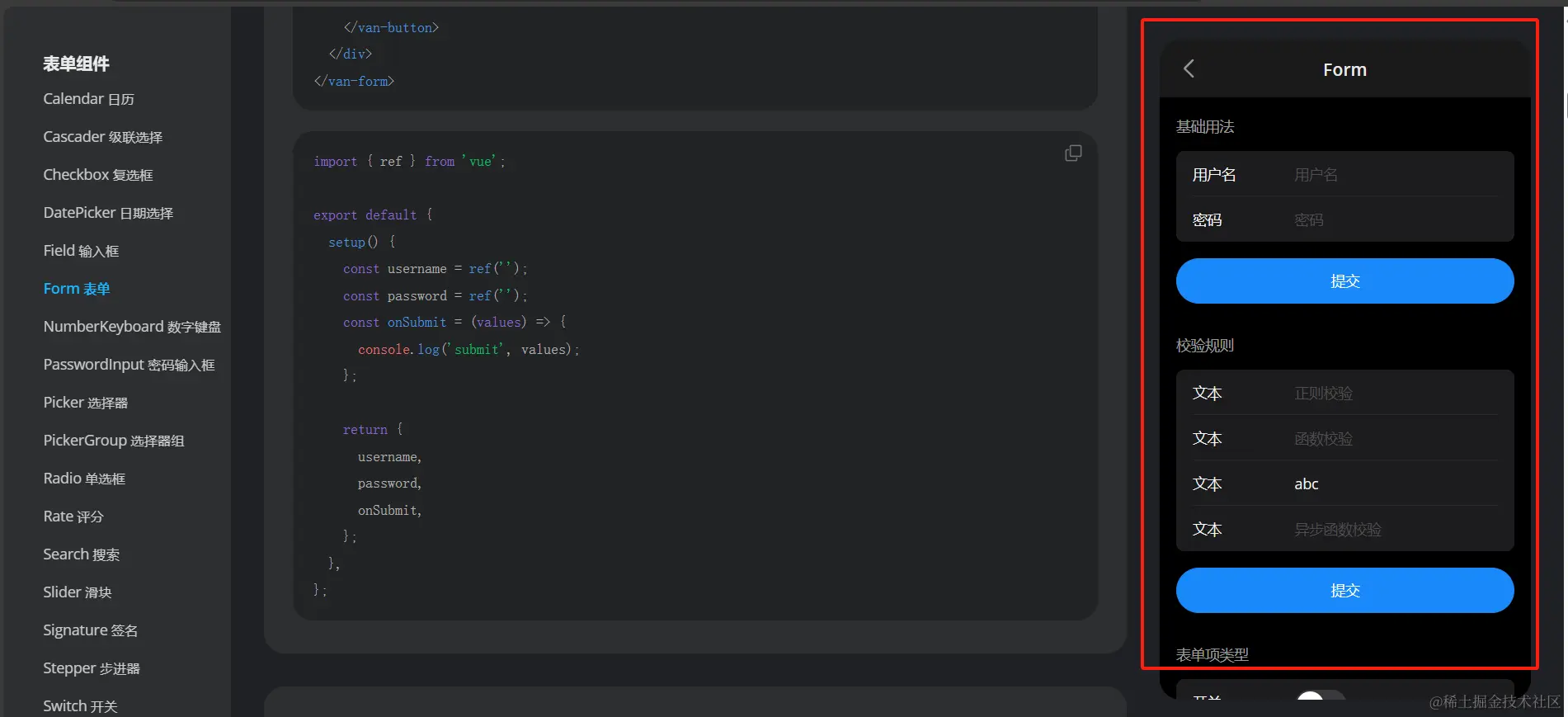
Task: Focus the 密码 input field
Action: coord(1396,220)
